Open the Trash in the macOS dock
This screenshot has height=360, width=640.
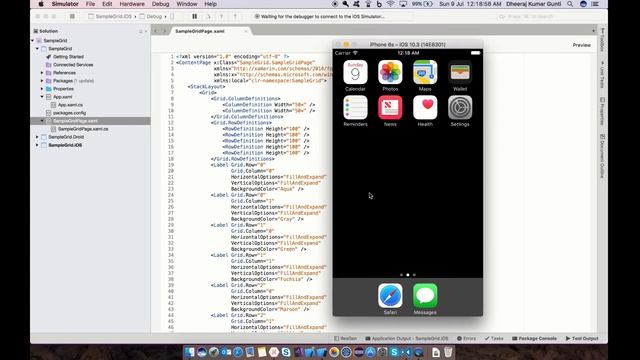[x=448, y=352]
